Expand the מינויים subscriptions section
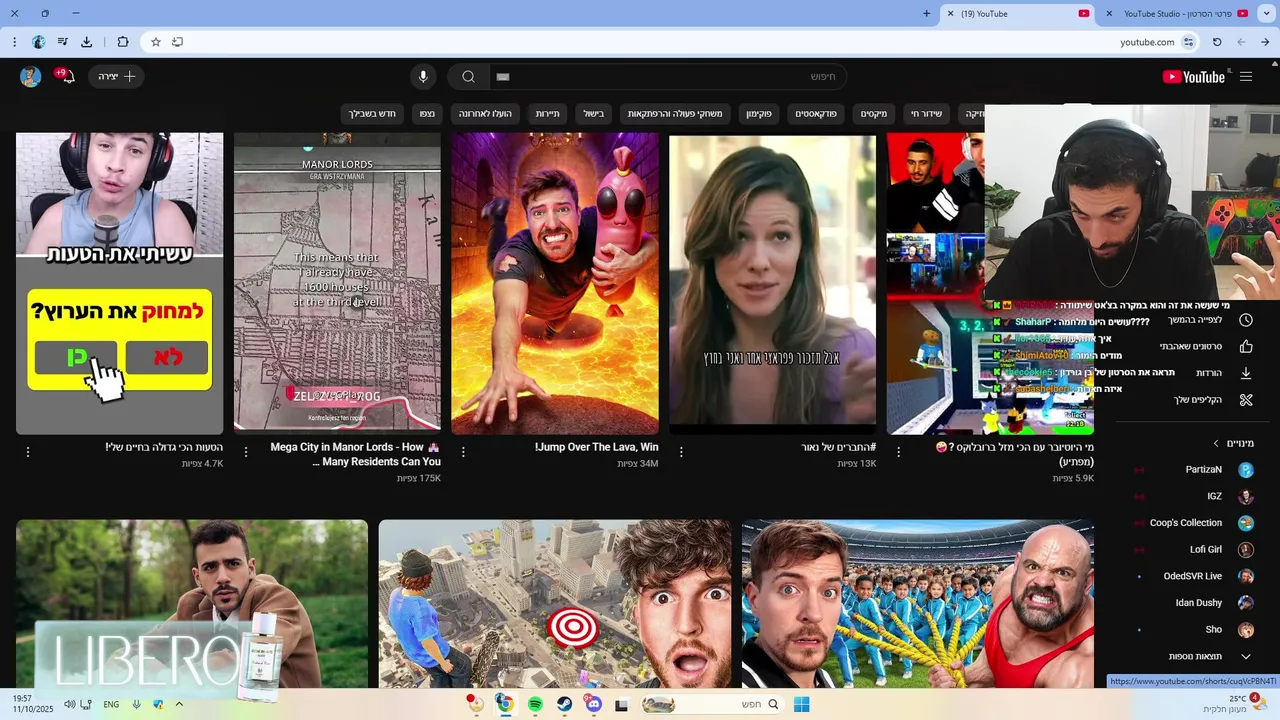This screenshot has width=1280, height=720. (x=1233, y=443)
